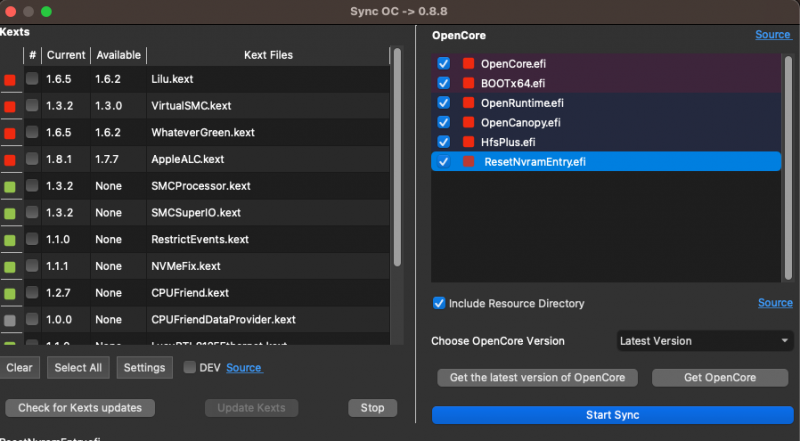Viewport: 800px width, 441px height.
Task: Click the Kext Files column header
Action: (x=268, y=55)
